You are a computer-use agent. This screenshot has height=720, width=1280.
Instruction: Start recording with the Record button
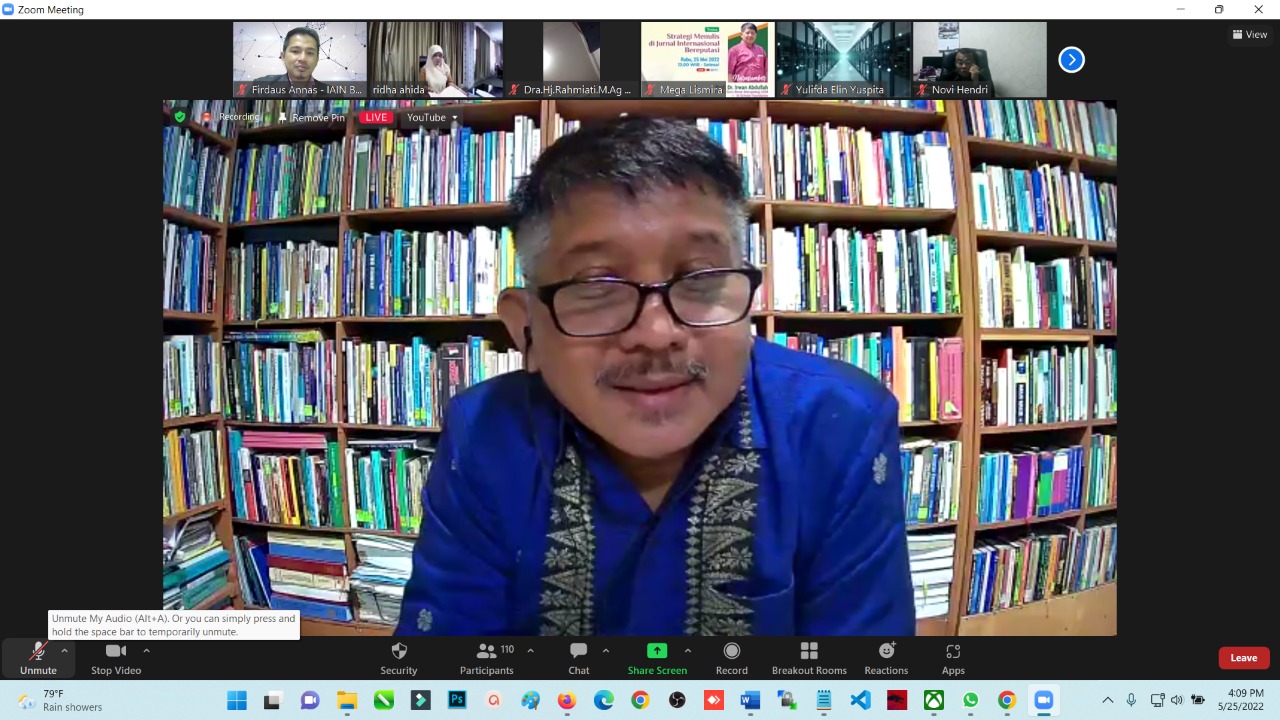pyautogui.click(x=732, y=657)
